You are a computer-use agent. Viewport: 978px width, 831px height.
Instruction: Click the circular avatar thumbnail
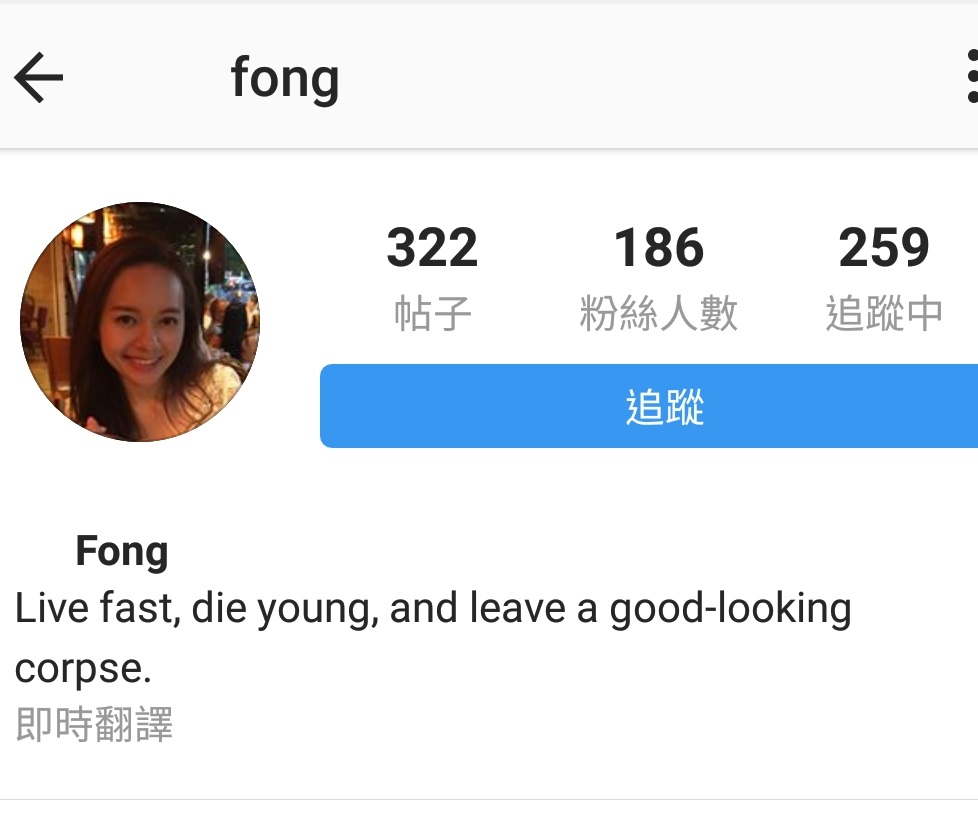point(139,322)
